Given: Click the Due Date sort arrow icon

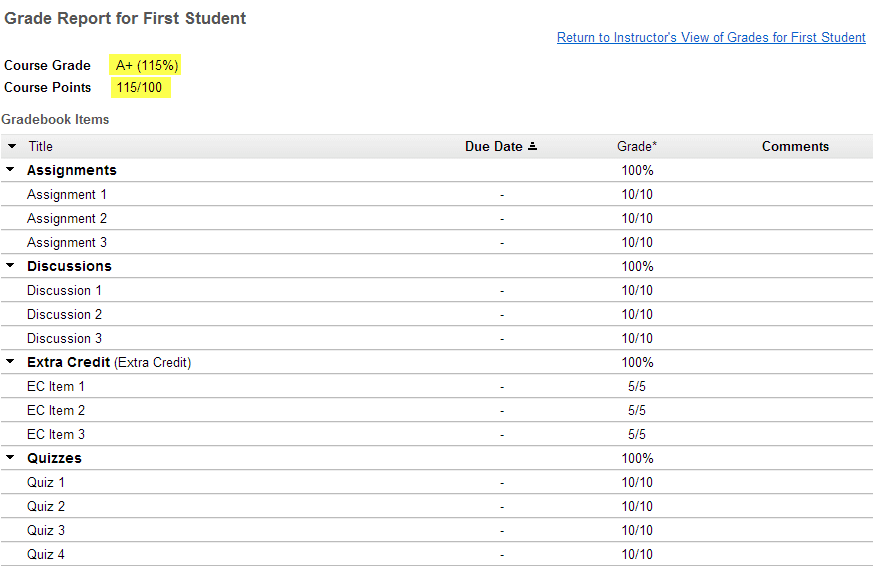Looking at the screenshot, I should [x=532, y=146].
